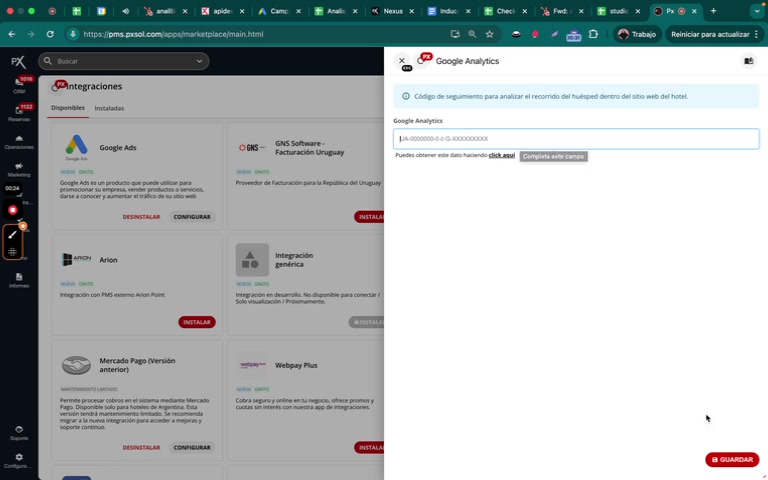Follow the 'click aquí' link
Screen dimensions: 768x480
pyautogui.click(x=502, y=155)
